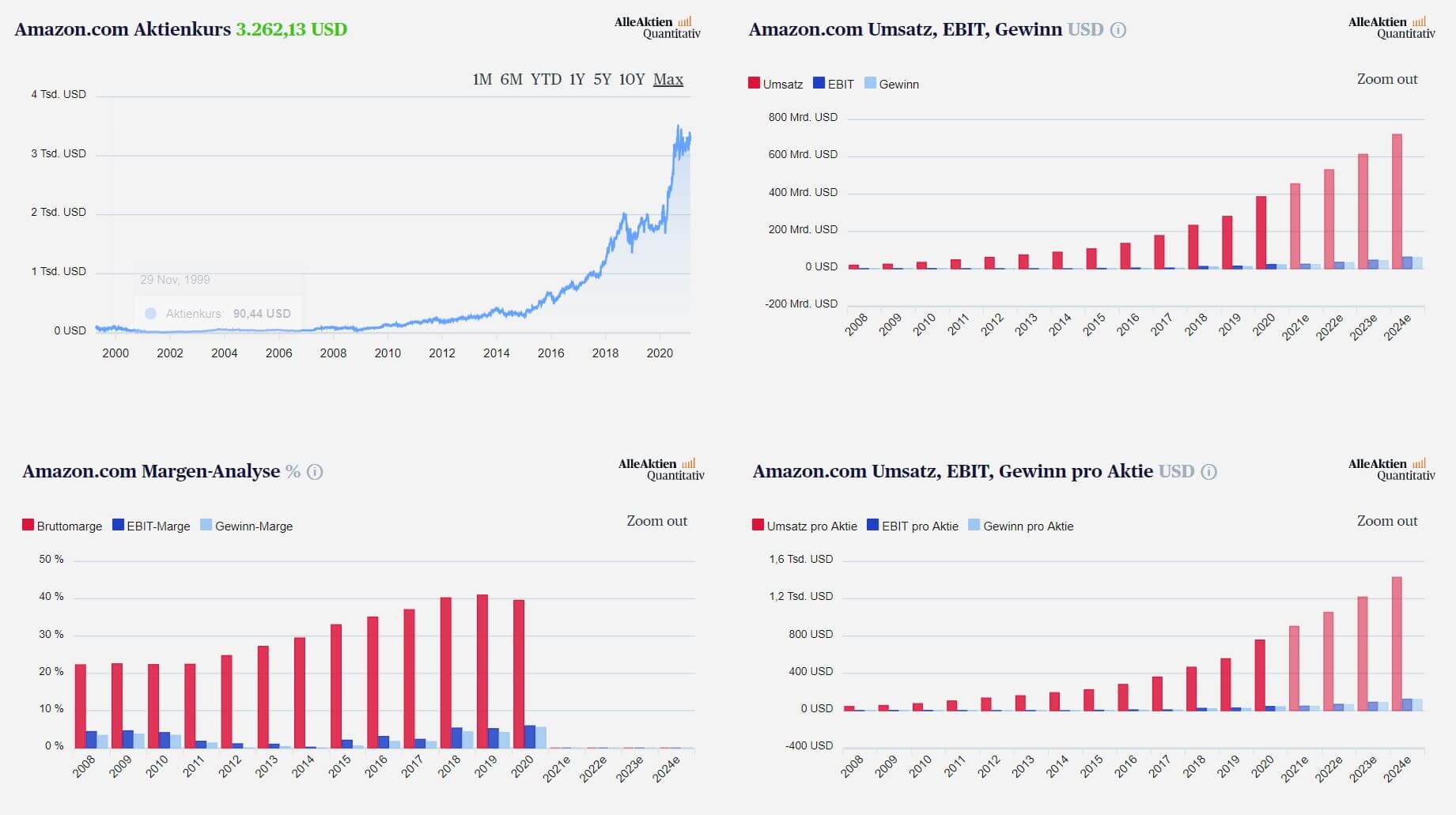Image resolution: width=1456 pixels, height=815 pixels.
Task: Switch the price chart to 1Y
Action: tap(577, 79)
